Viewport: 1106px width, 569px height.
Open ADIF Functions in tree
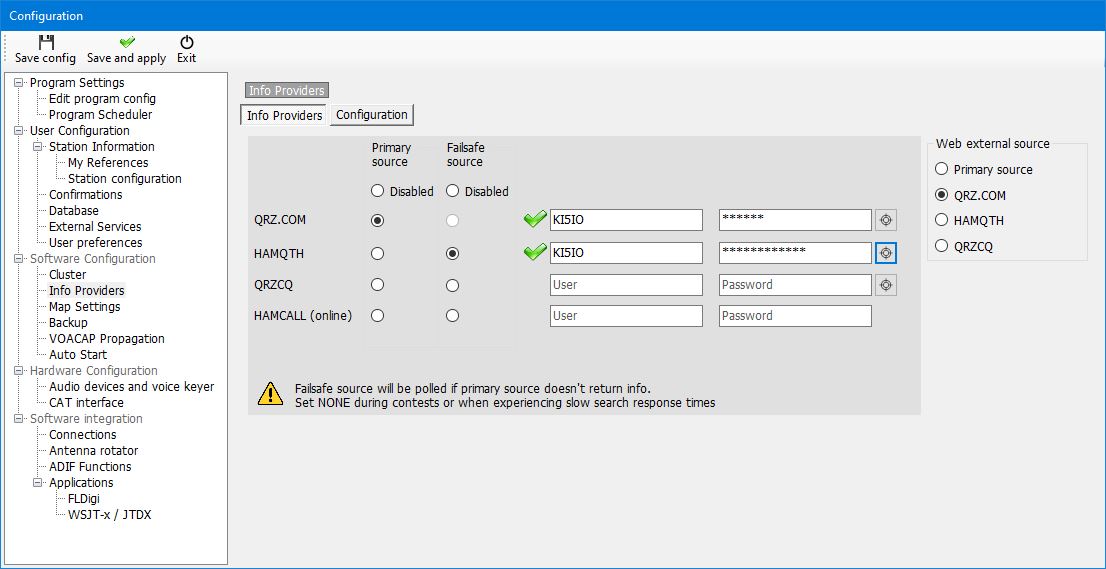[90, 467]
